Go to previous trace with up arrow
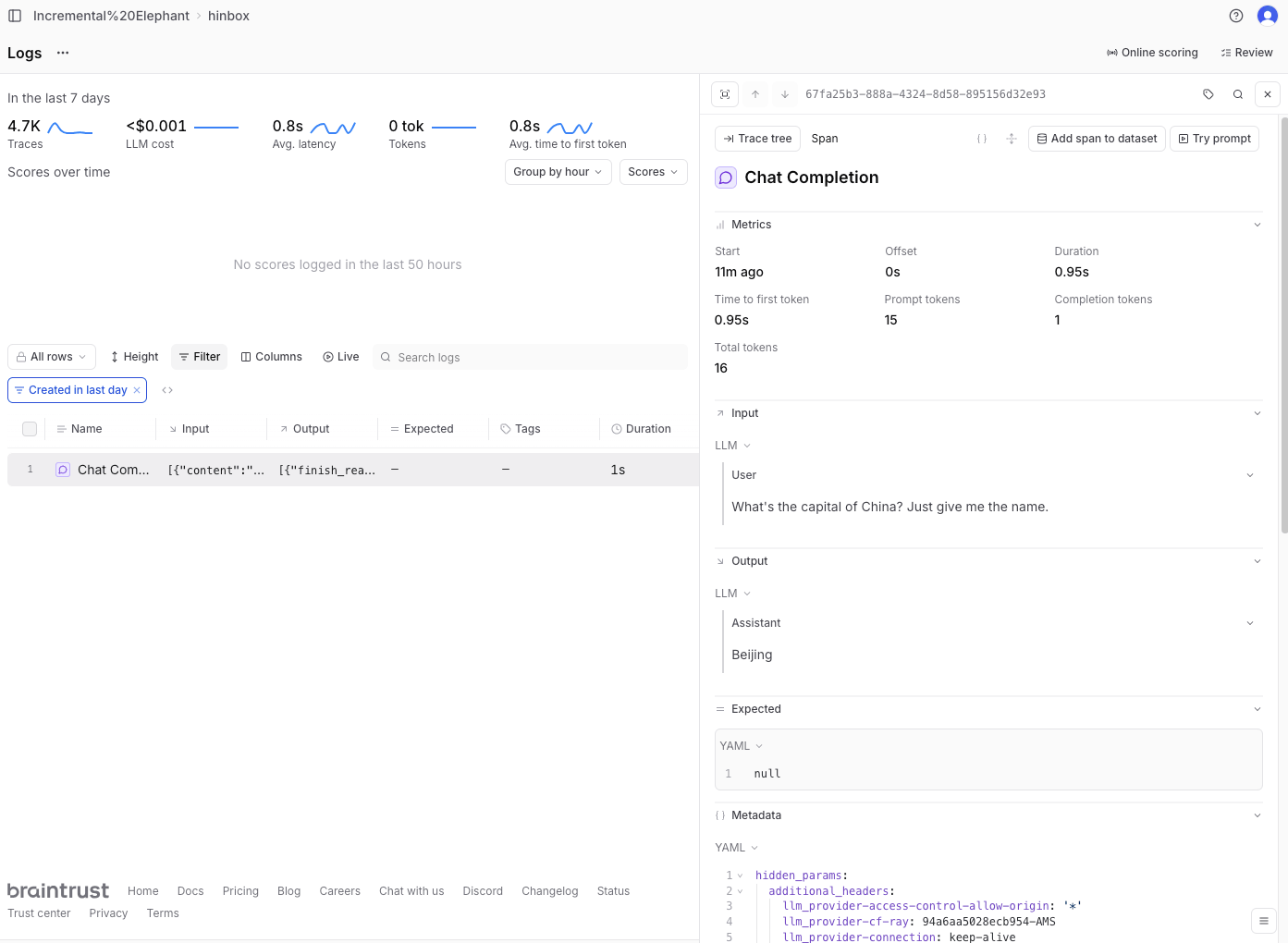This screenshot has height=943, width=1288. pos(755,94)
